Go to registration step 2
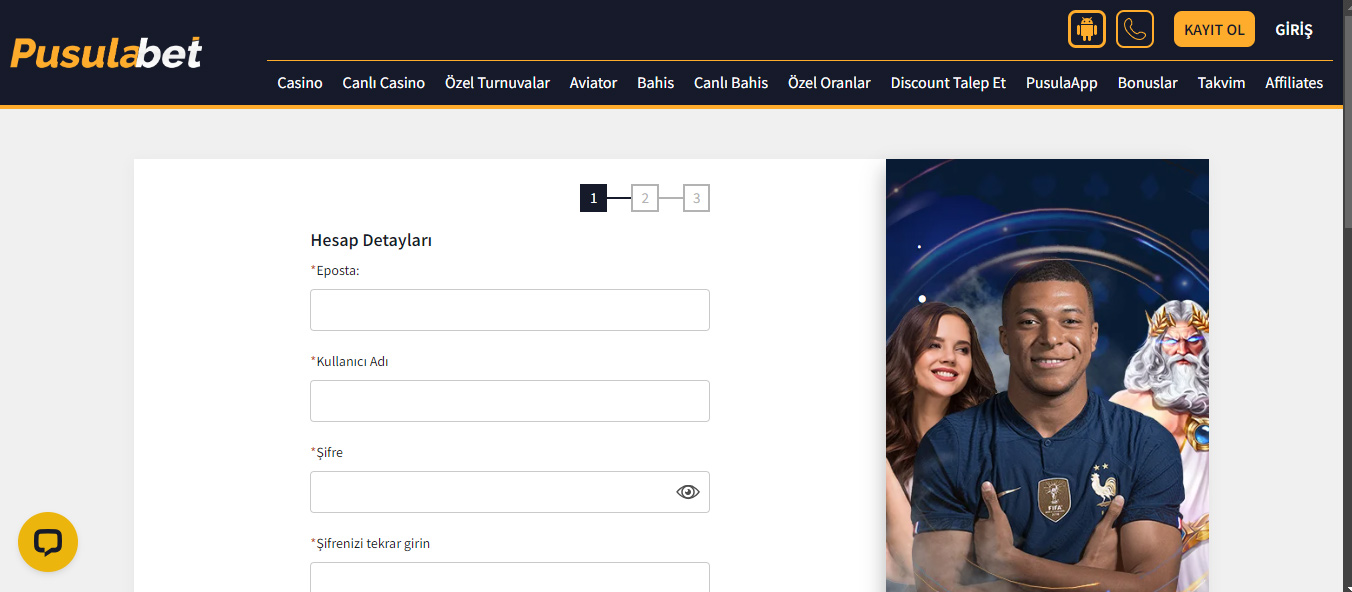Viewport: 1352px width, 592px height. (x=645, y=198)
